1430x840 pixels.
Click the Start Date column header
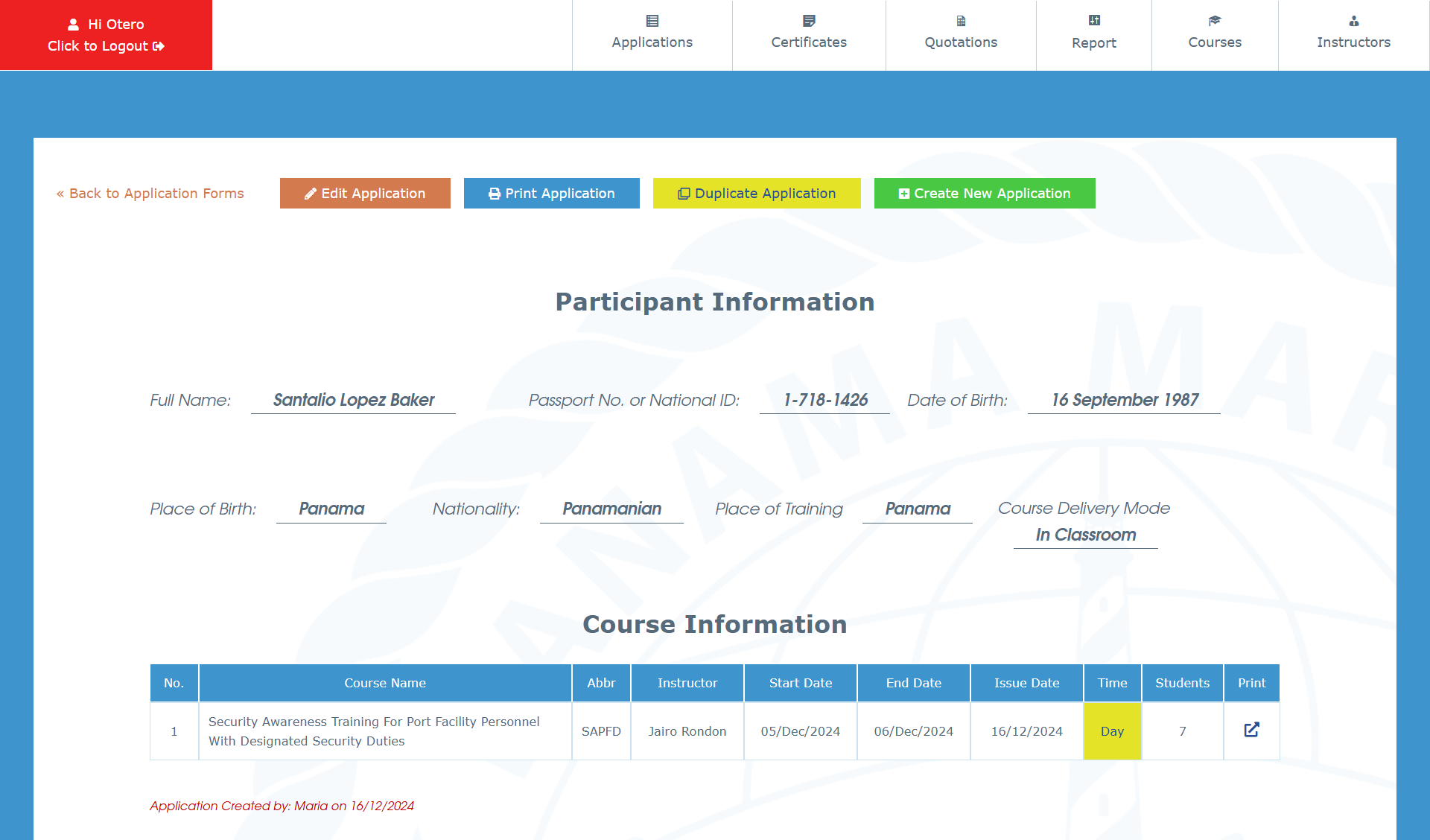(801, 683)
